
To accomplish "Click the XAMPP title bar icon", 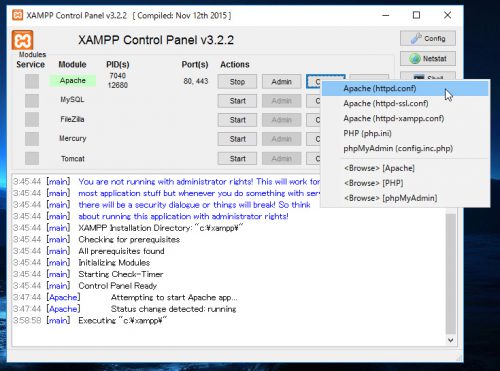I will click(18, 15).
